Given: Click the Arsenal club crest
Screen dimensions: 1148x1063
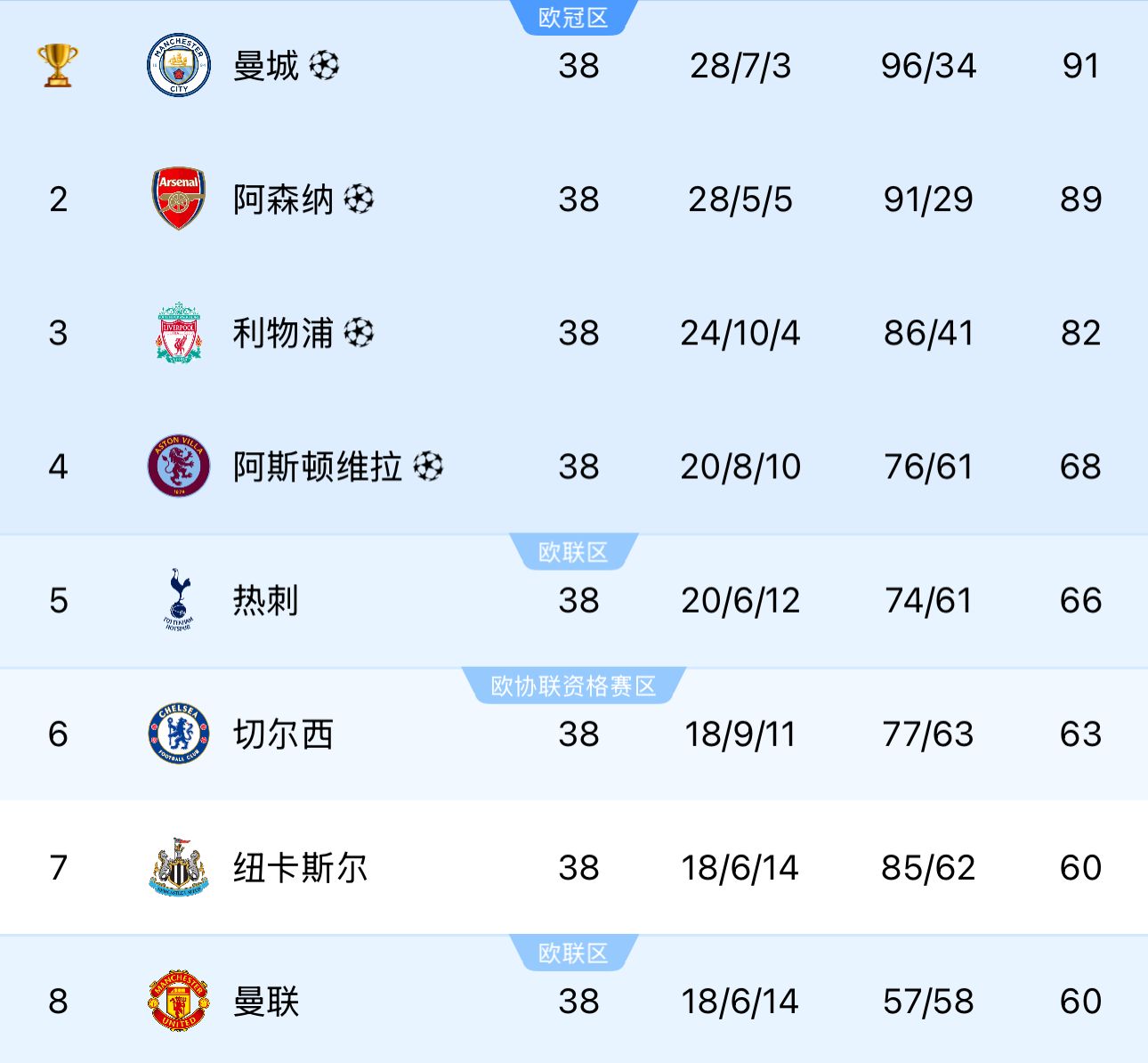Looking at the screenshot, I should click(x=179, y=199).
